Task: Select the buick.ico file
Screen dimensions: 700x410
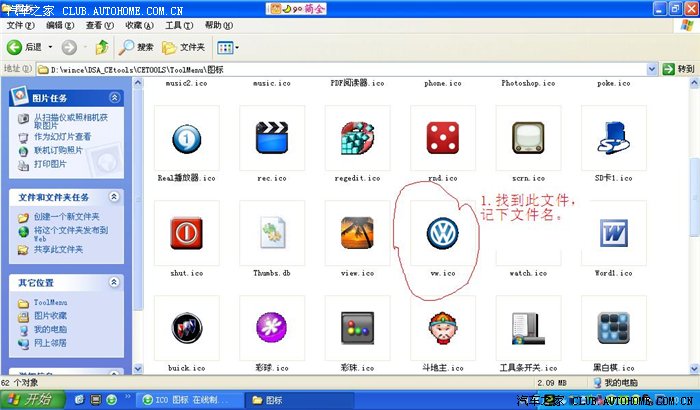Action: point(186,329)
